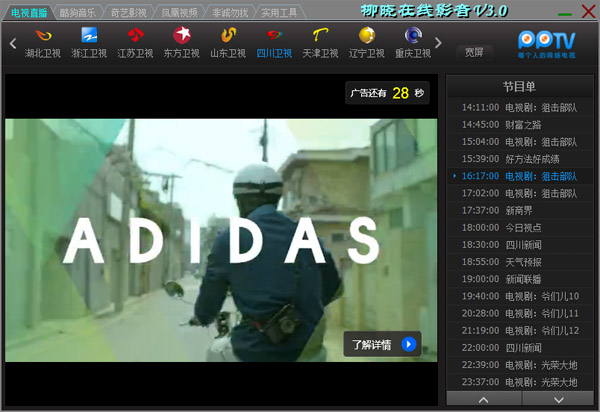Screen dimensions: 600x412
Task: Click the 节目单 program list header
Action: [x=520, y=87]
